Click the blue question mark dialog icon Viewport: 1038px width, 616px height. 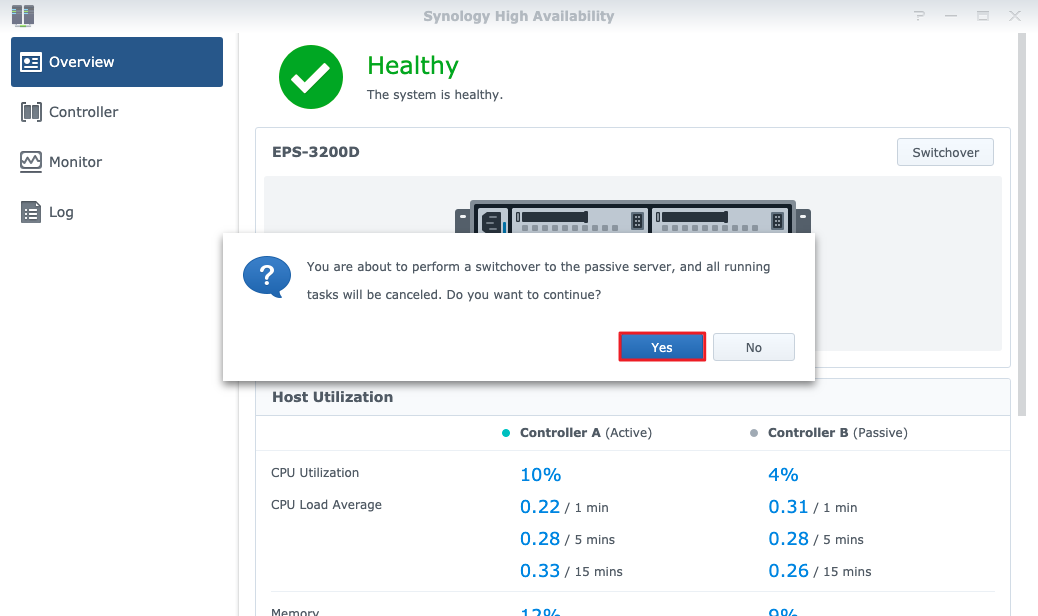tap(267, 277)
